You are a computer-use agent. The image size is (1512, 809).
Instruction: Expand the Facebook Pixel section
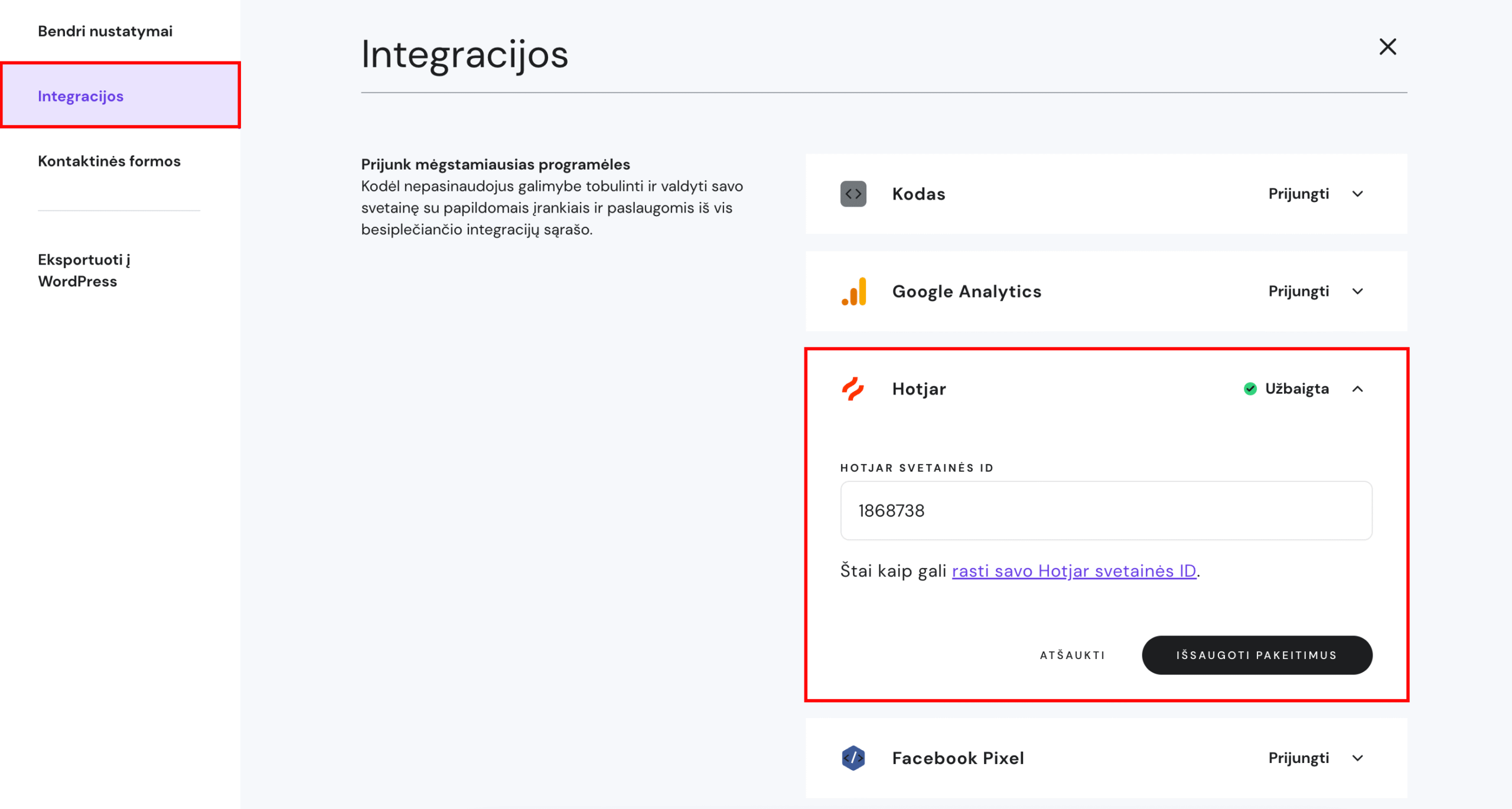click(1358, 758)
